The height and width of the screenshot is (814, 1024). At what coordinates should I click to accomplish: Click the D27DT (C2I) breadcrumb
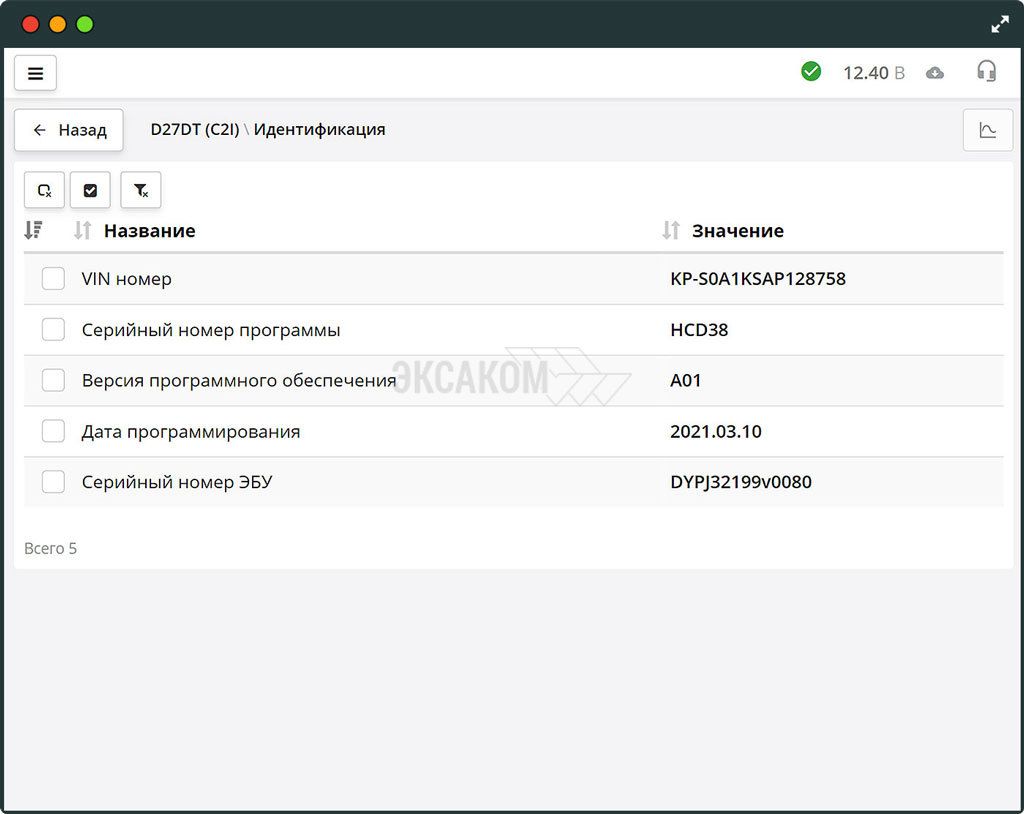[x=195, y=130]
